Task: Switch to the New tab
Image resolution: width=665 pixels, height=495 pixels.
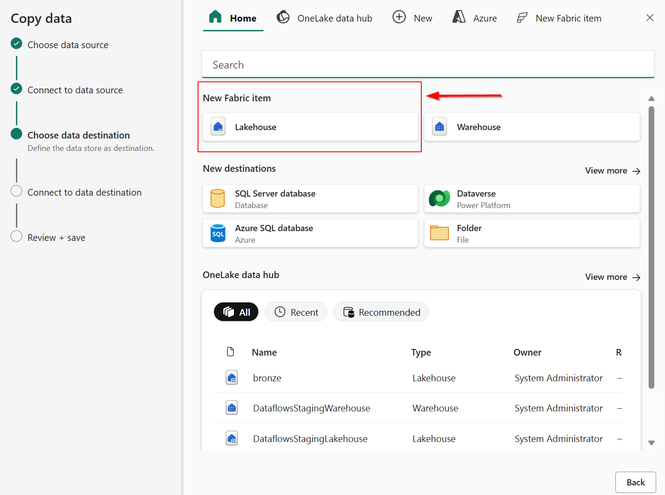Action: (x=412, y=18)
